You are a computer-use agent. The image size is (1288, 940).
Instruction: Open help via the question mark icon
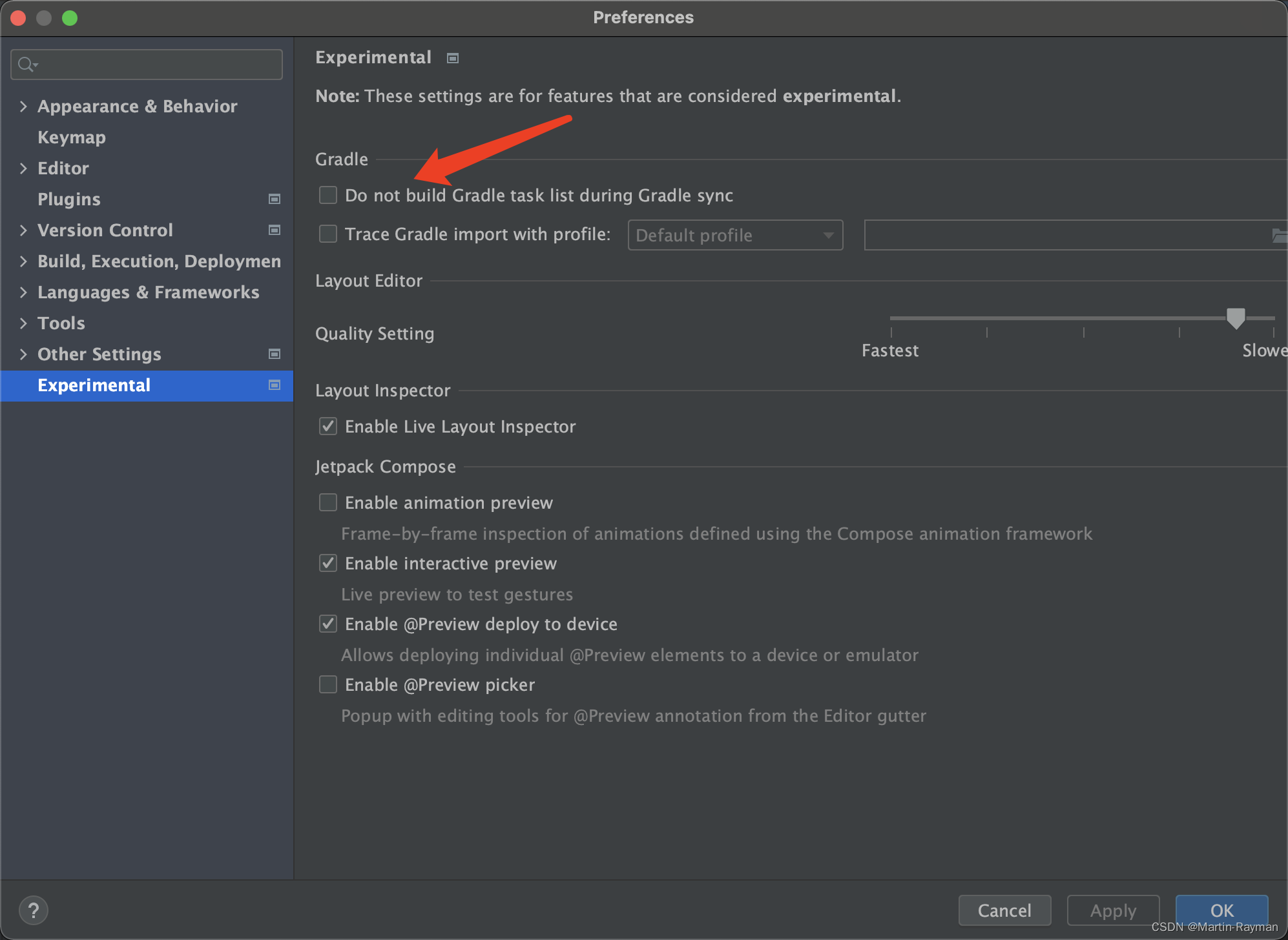[34, 910]
